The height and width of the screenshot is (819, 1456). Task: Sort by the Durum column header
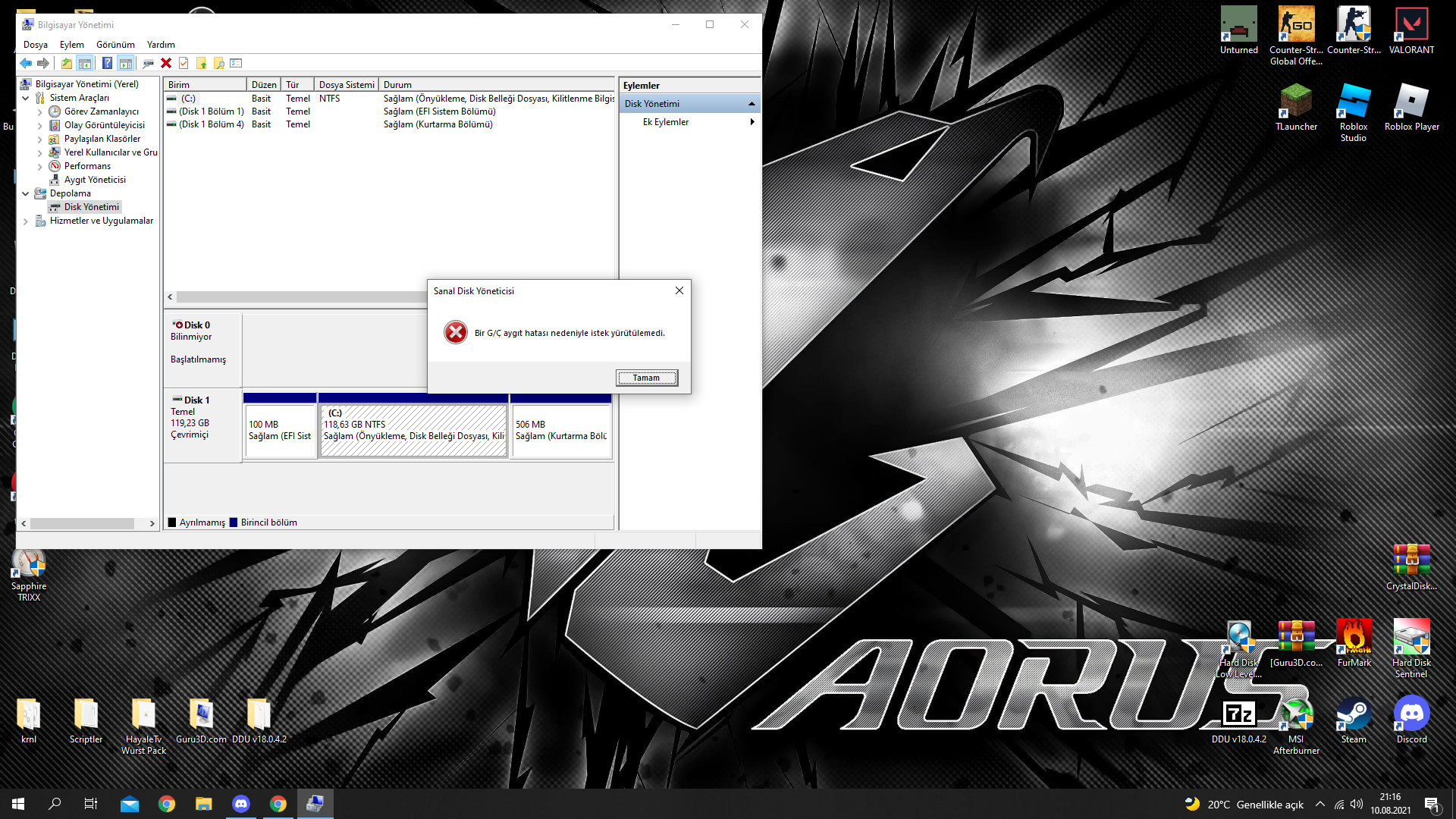[x=497, y=85]
